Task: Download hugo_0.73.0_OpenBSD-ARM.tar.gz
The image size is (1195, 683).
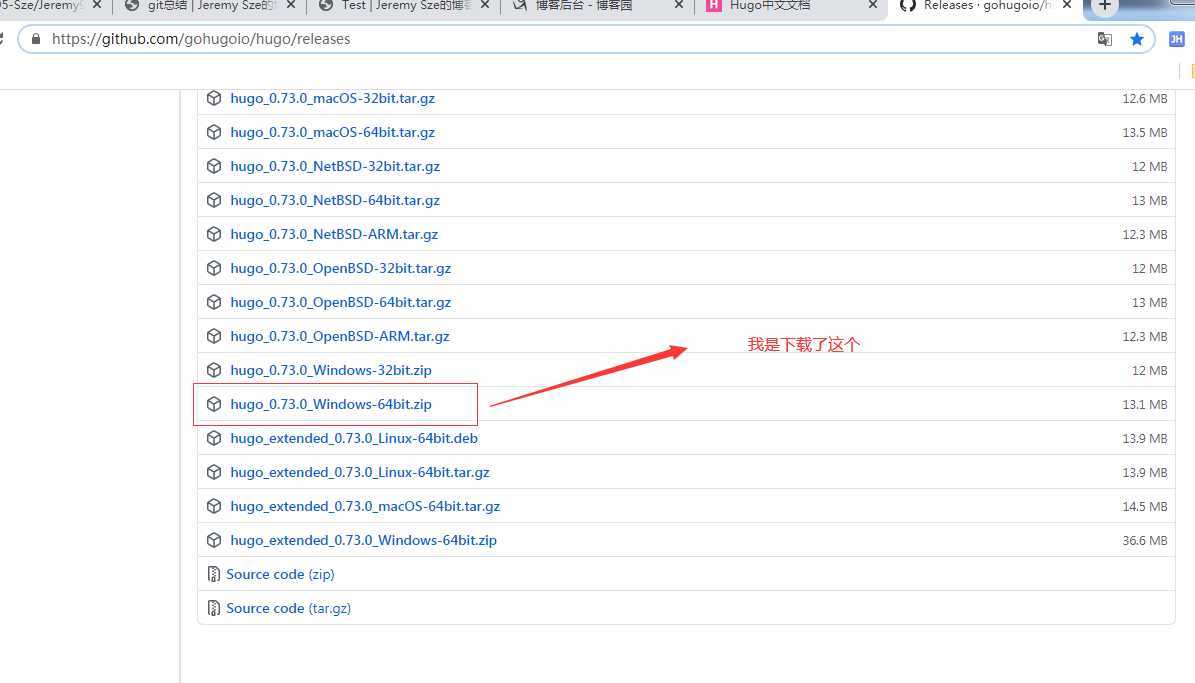Action: [340, 336]
